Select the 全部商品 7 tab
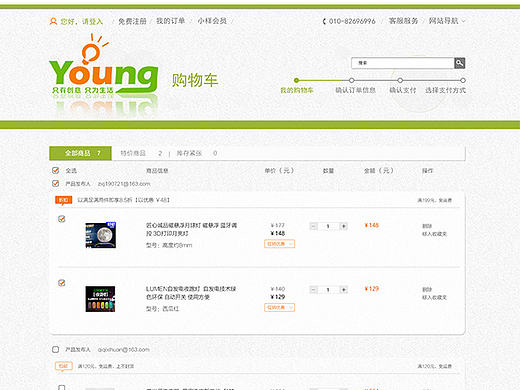 pos(80,153)
